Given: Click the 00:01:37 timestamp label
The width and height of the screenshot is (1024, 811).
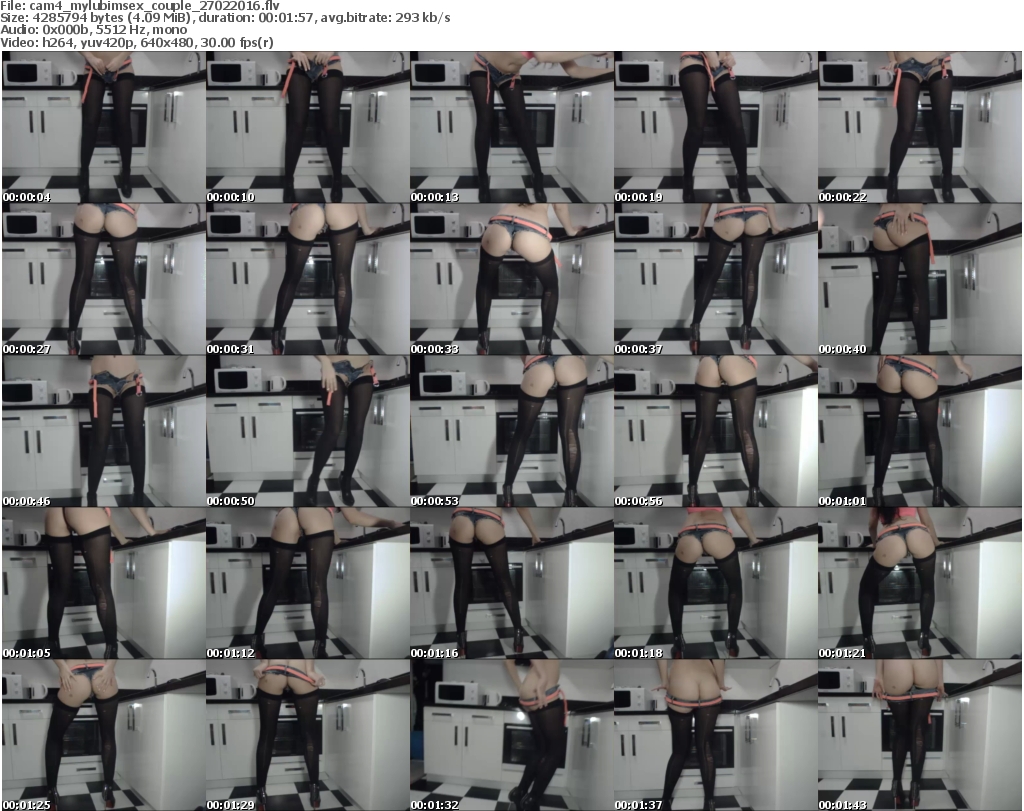Looking at the screenshot, I should [639, 805].
